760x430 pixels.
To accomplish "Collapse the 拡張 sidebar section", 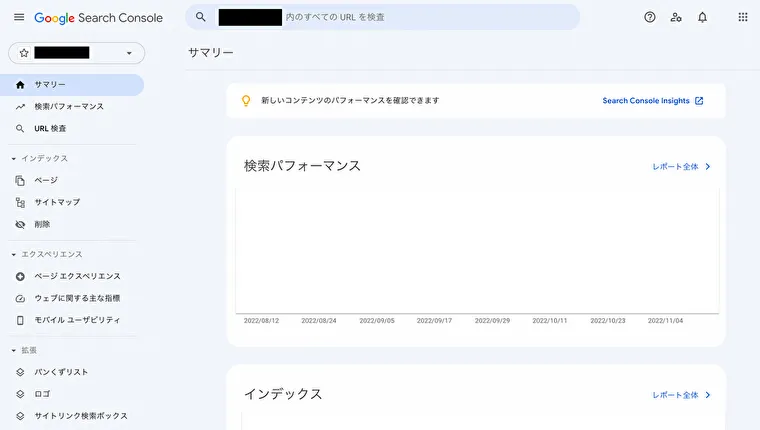I will click(14, 350).
